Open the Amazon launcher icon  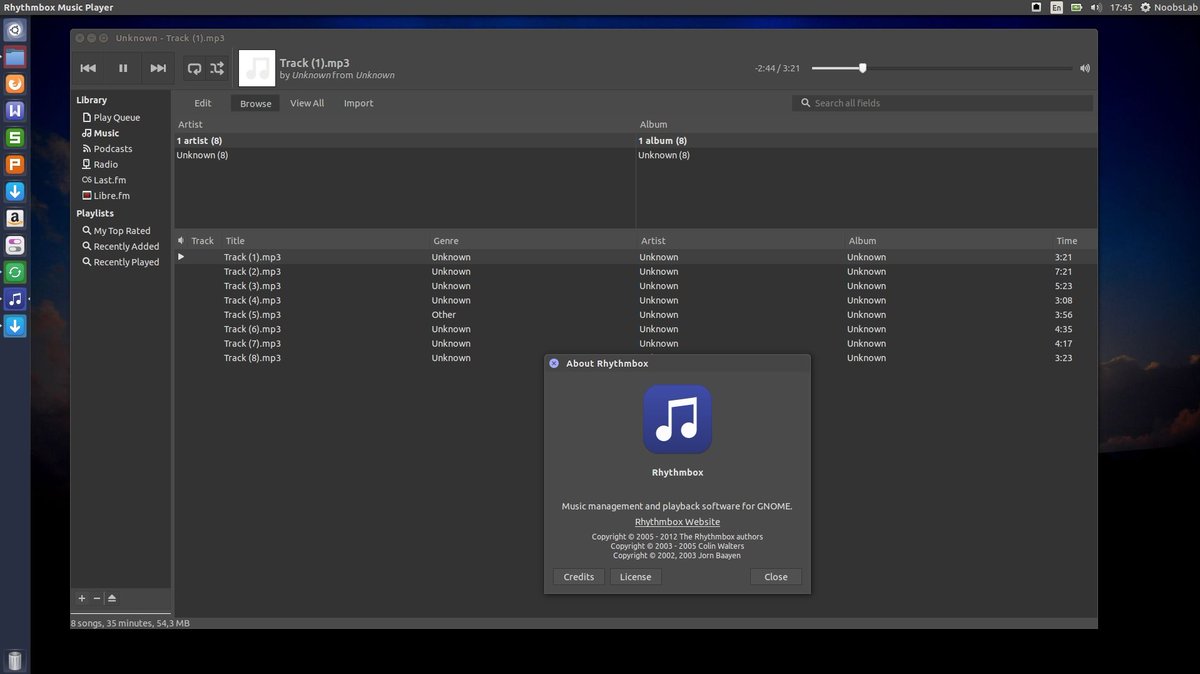(x=15, y=218)
